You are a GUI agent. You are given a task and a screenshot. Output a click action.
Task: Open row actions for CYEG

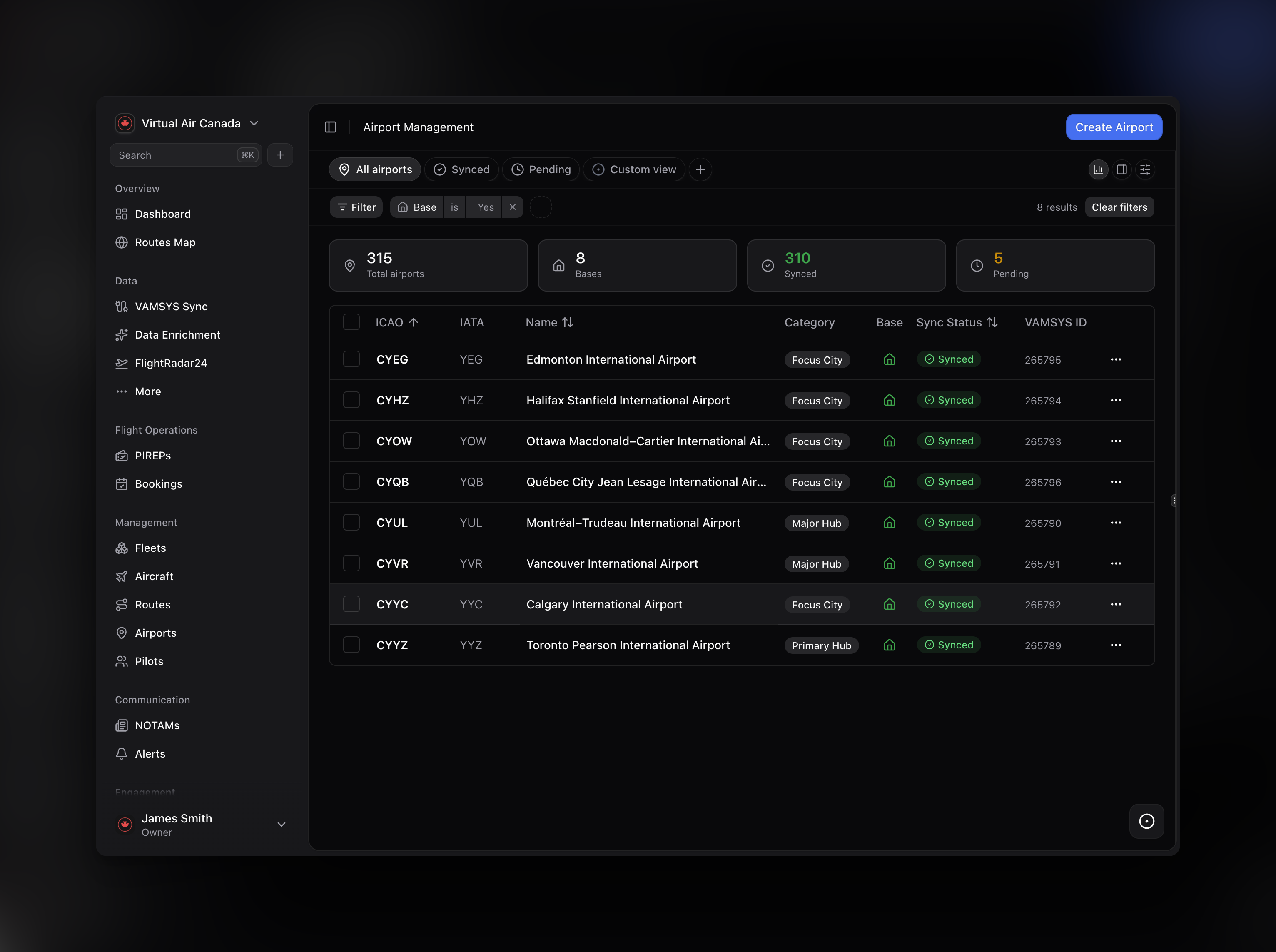point(1116,359)
